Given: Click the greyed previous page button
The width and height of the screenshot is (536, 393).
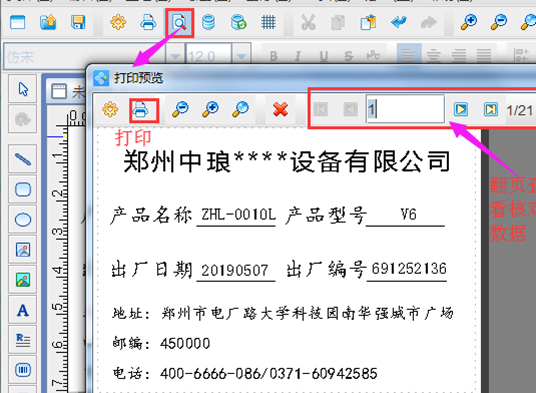Looking at the screenshot, I should point(351,110).
